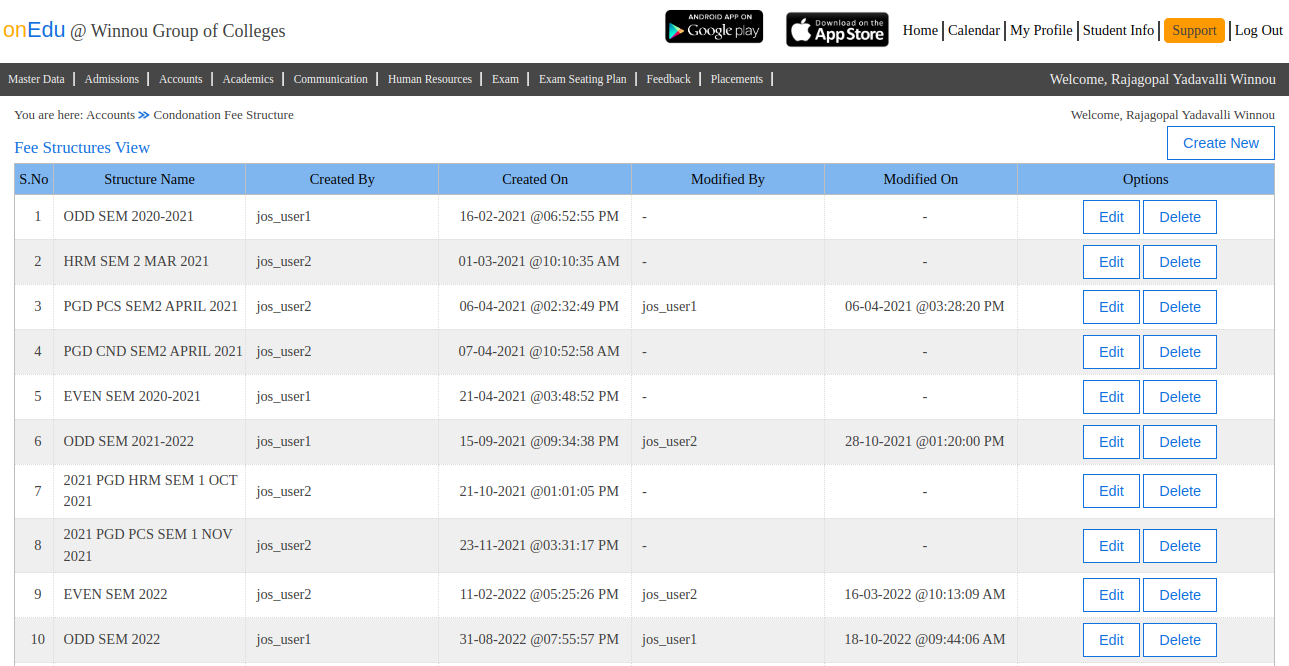1289x666 pixels.
Task: Click the Create New button
Action: pos(1220,143)
